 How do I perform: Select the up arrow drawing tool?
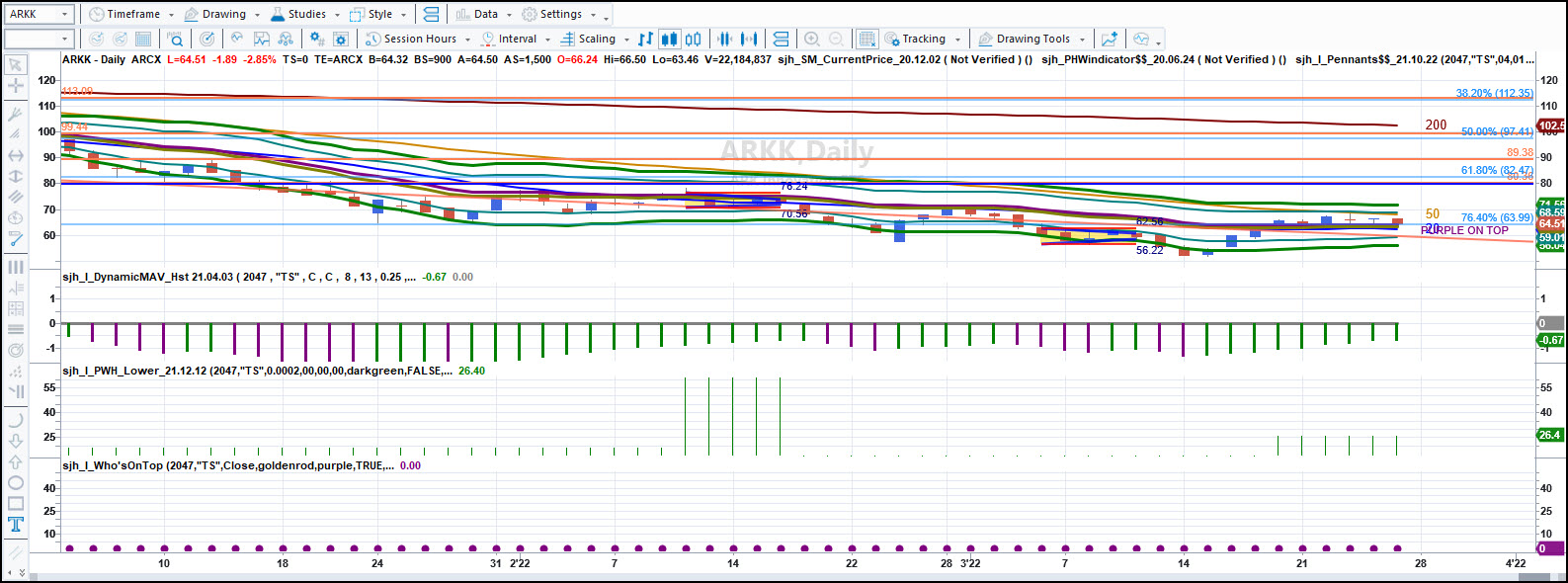(16, 461)
